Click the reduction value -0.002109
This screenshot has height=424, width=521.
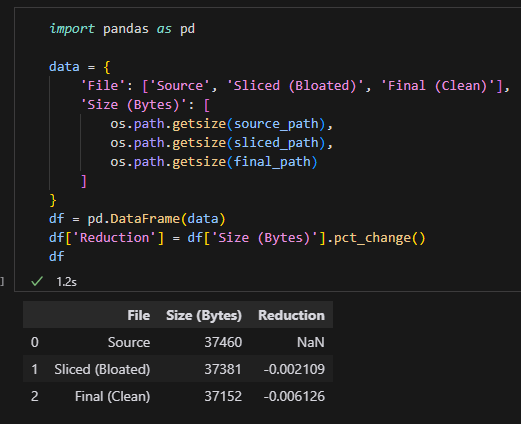click(294, 369)
